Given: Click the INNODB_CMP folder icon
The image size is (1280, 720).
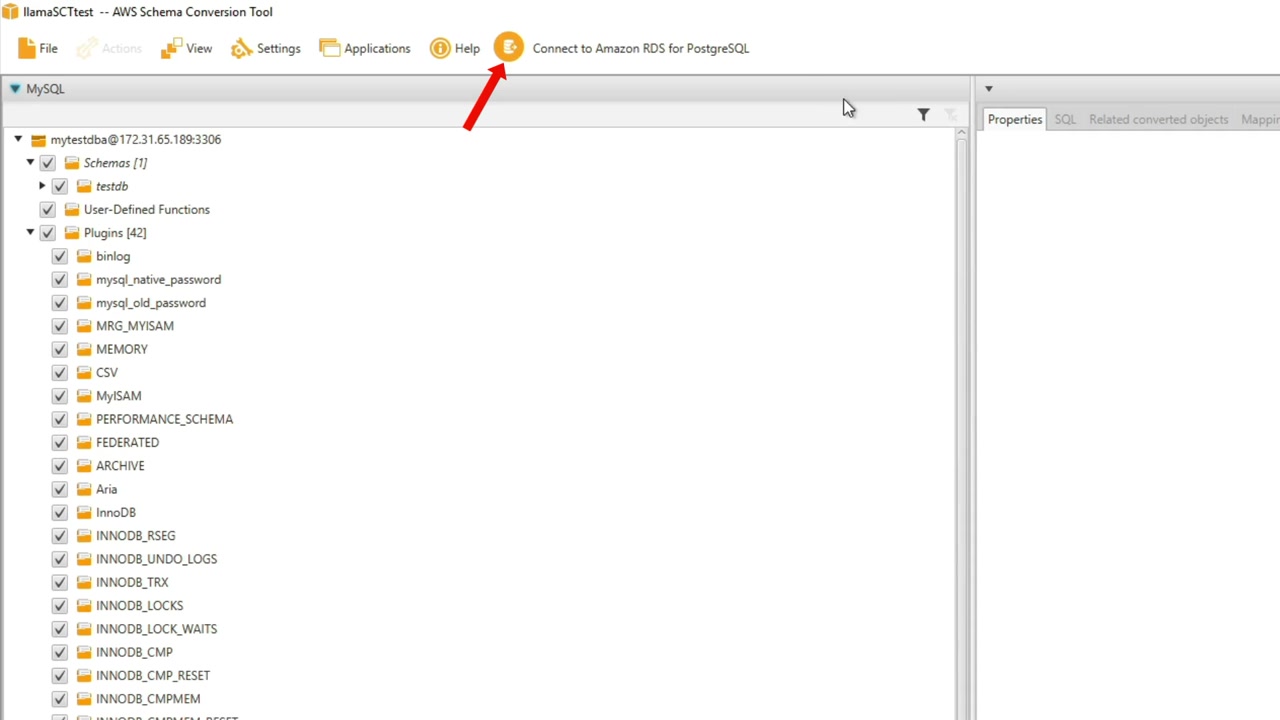Looking at the screenshot, I should point(84,652).
